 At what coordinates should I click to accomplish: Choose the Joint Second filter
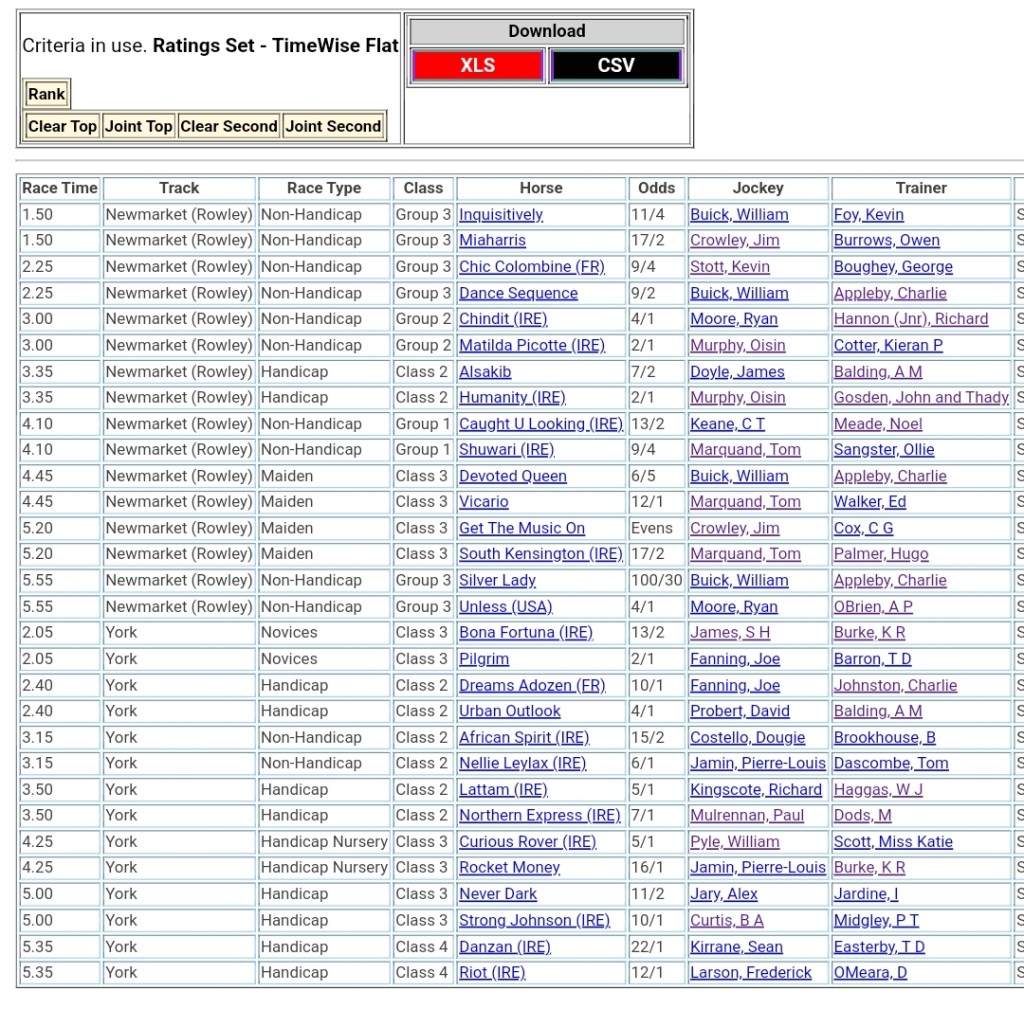(x=333, y=126)
